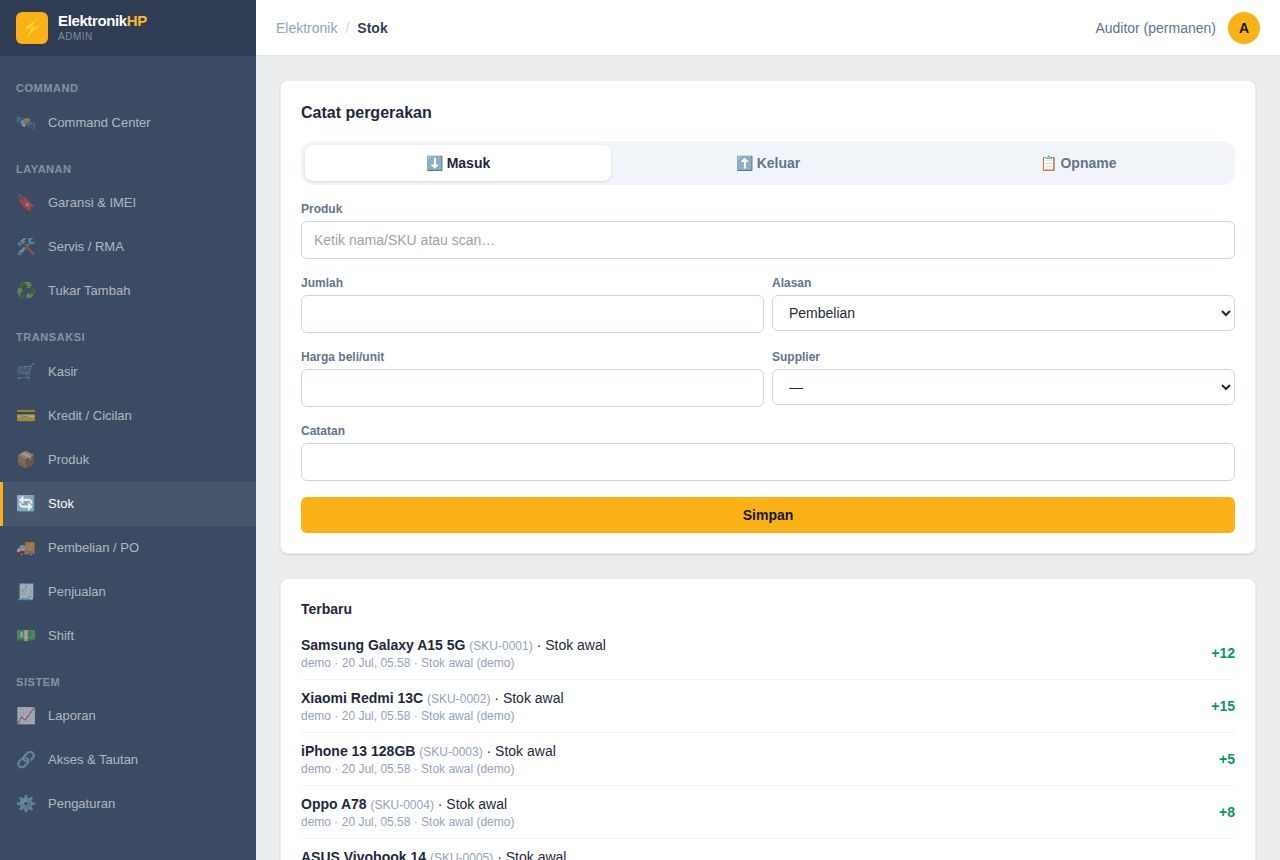Click the SKU-0001 code text
Image resolution: width=1280 pixels, height=860 pixels.
(501, 646)
